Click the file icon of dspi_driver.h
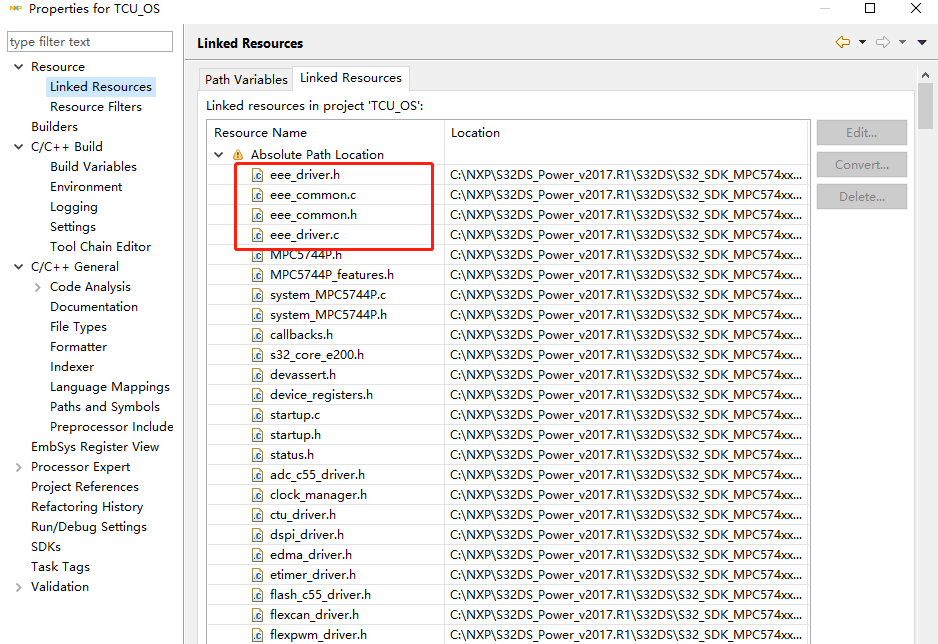 (257, 535)
